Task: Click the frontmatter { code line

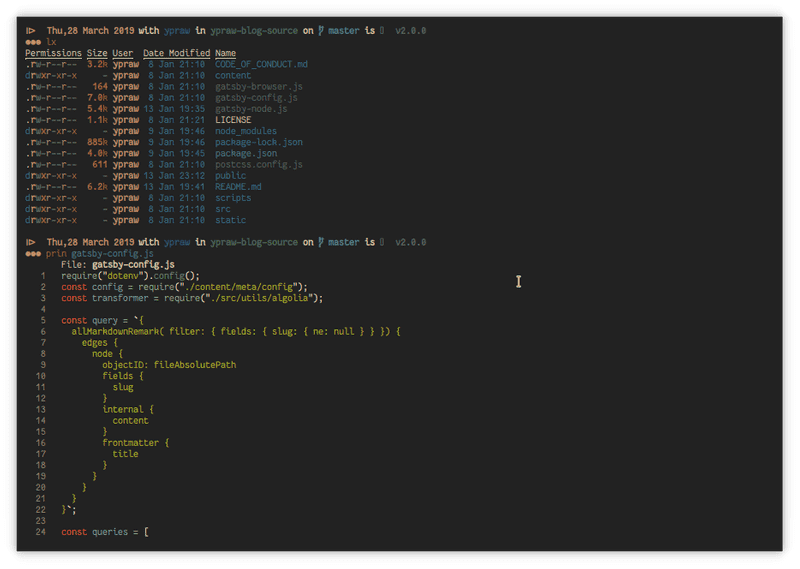Action: pos(136,443)
